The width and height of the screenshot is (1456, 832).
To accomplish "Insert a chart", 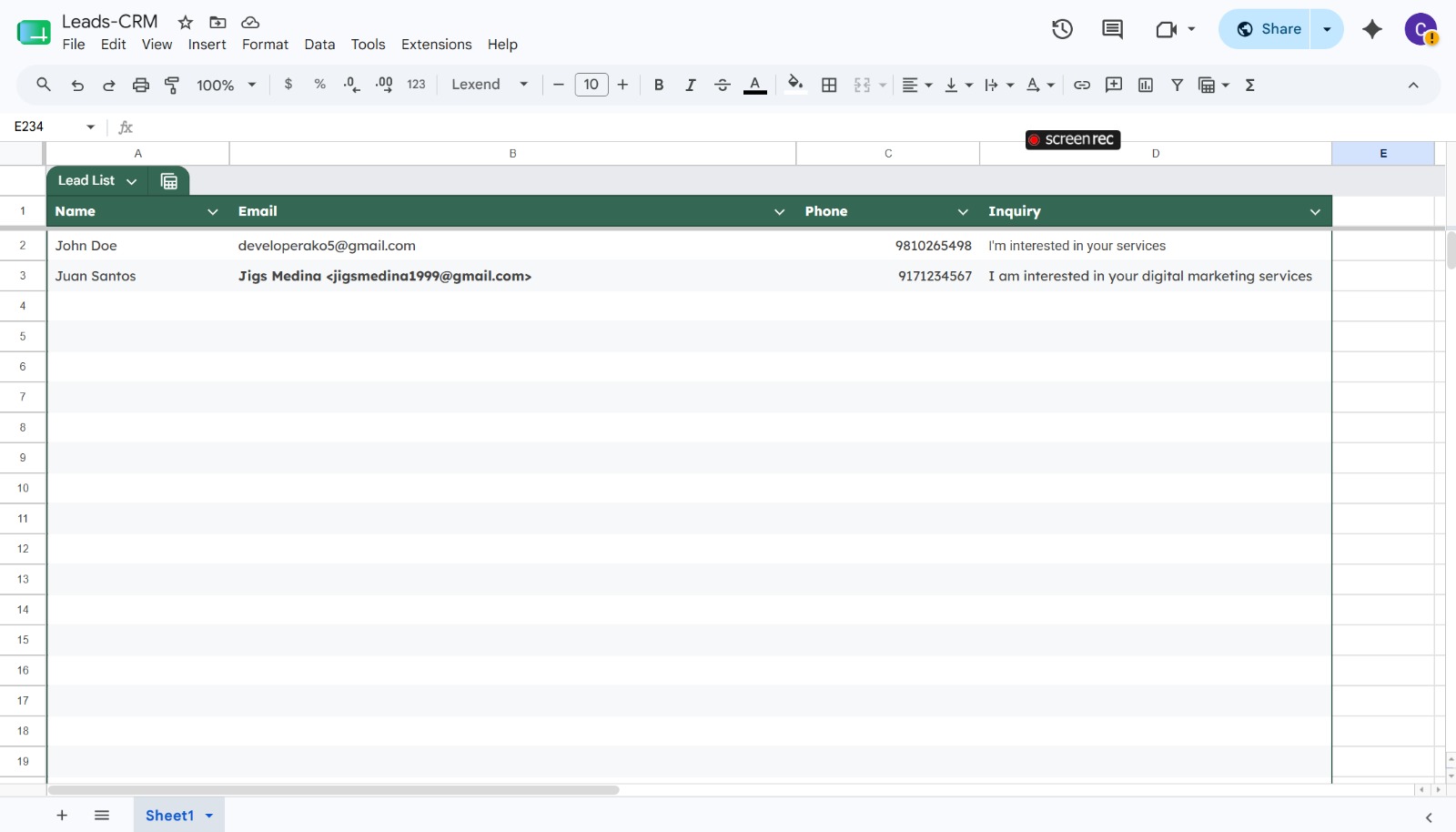I will 1146,85.
